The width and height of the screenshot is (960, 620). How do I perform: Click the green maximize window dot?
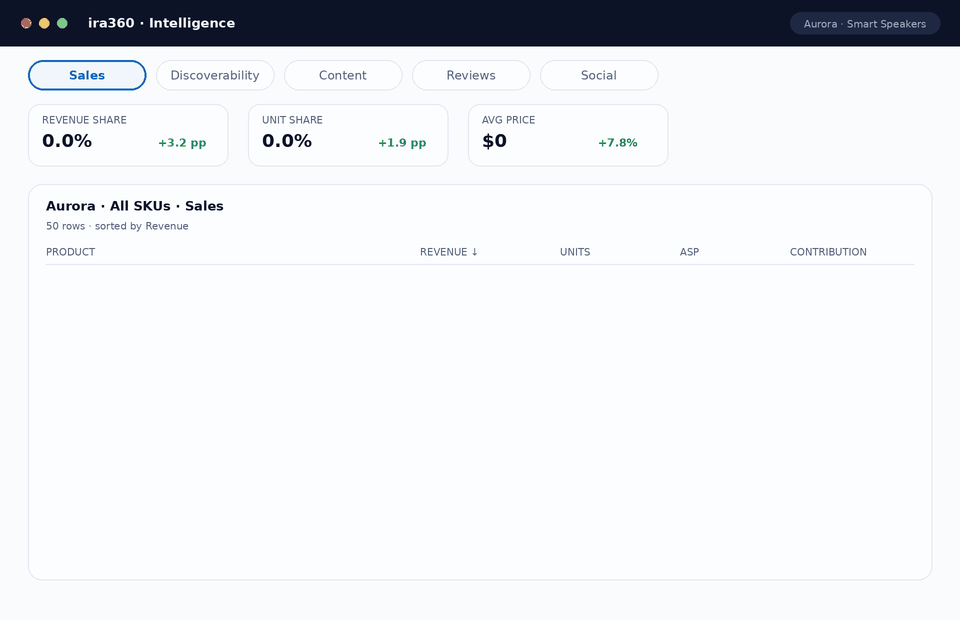[62, 23]
